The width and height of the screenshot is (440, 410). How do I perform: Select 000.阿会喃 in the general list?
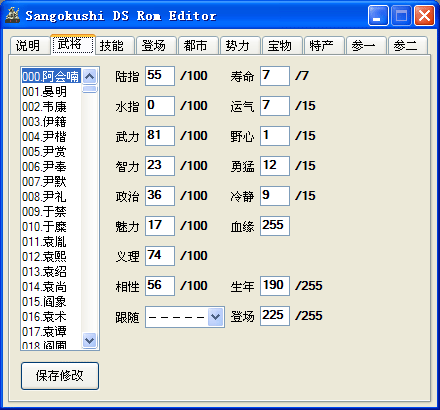[x=51, y=76]
